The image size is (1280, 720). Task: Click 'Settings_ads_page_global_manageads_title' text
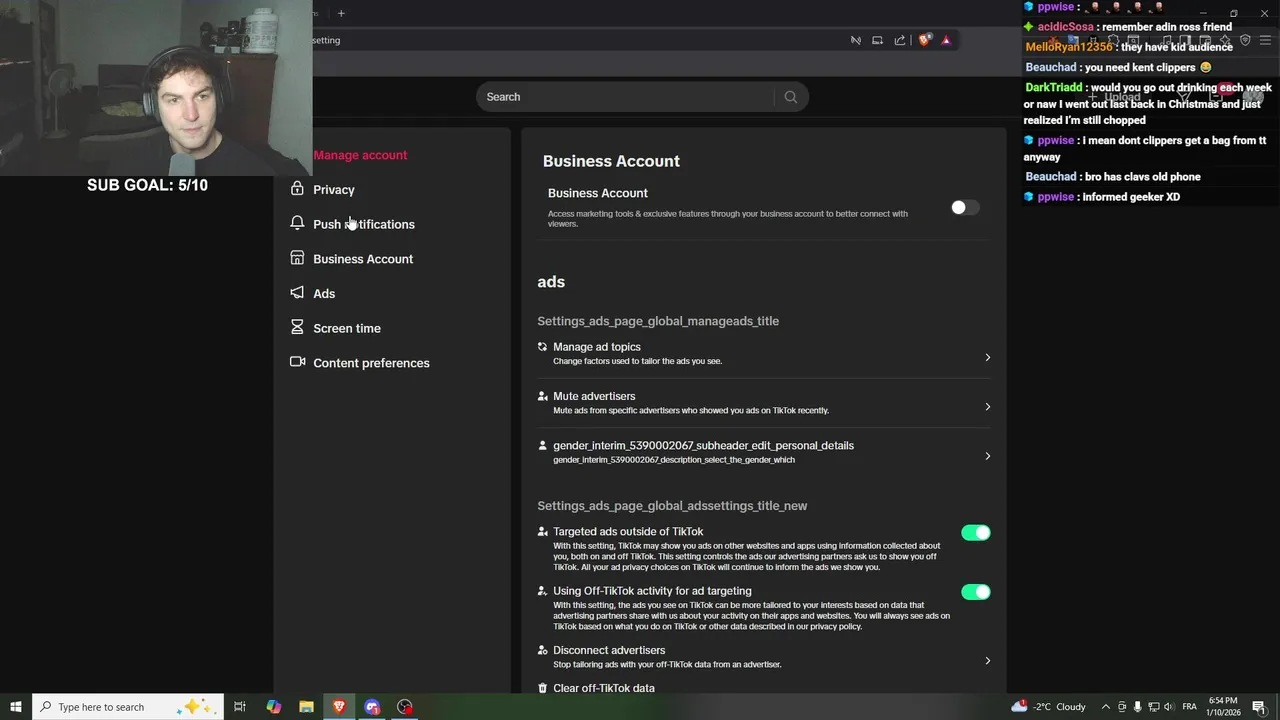click(658, 321)
